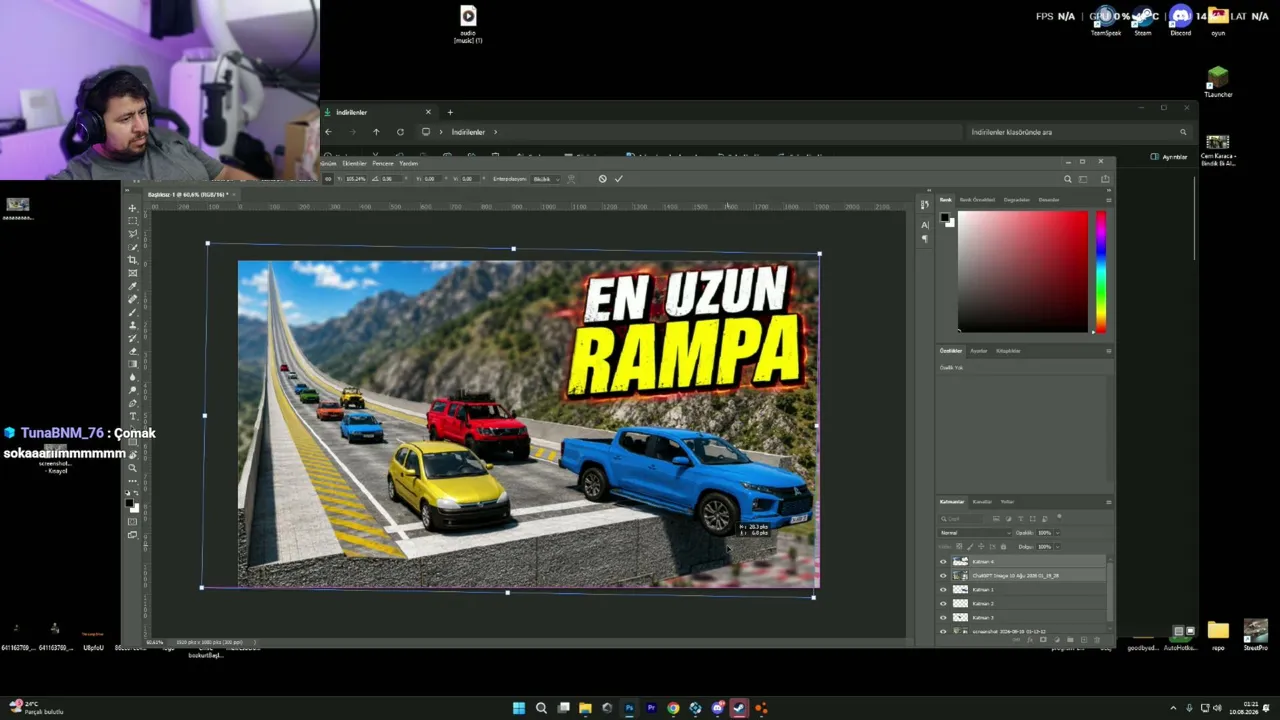The image size is (1280, 720).
Task: Click the Explorer search box
Action: 1078,132
